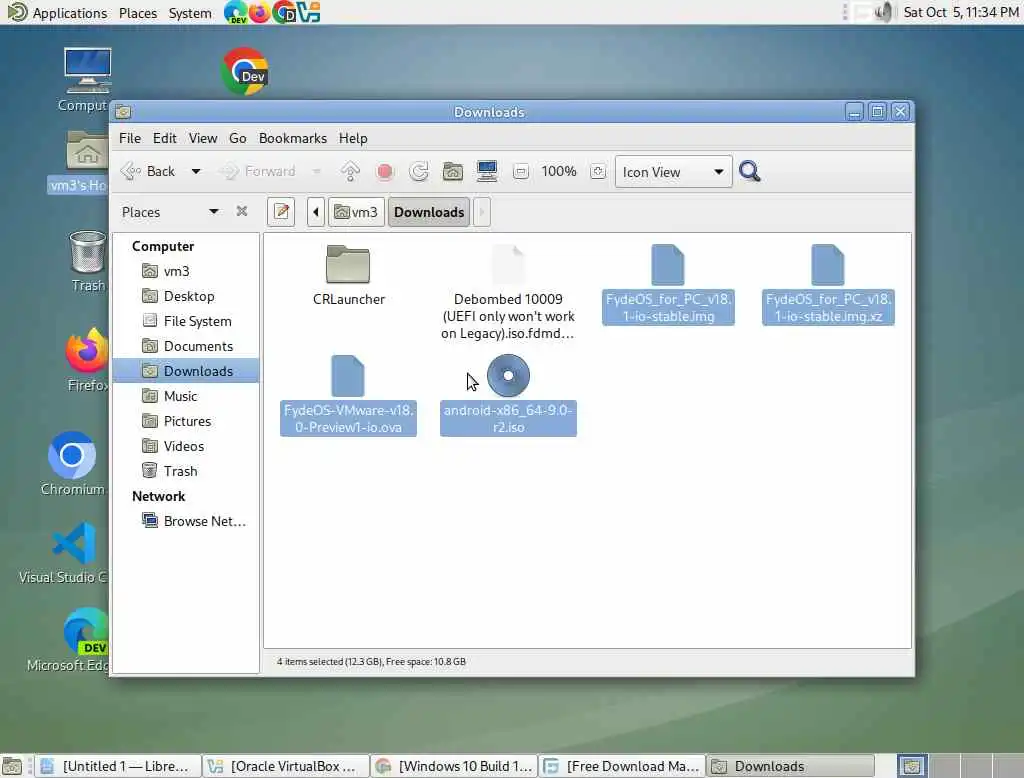The width and height of the screenshot is (1024, 778).
Task: Zoom in with the plus icon
Action: click(598, 172)
